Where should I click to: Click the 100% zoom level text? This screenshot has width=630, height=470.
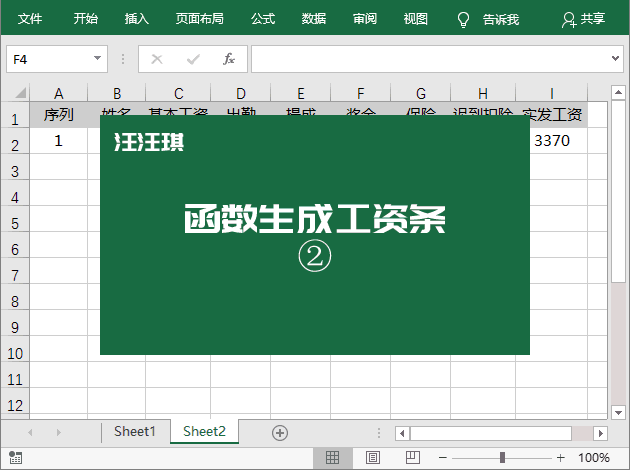593,458
